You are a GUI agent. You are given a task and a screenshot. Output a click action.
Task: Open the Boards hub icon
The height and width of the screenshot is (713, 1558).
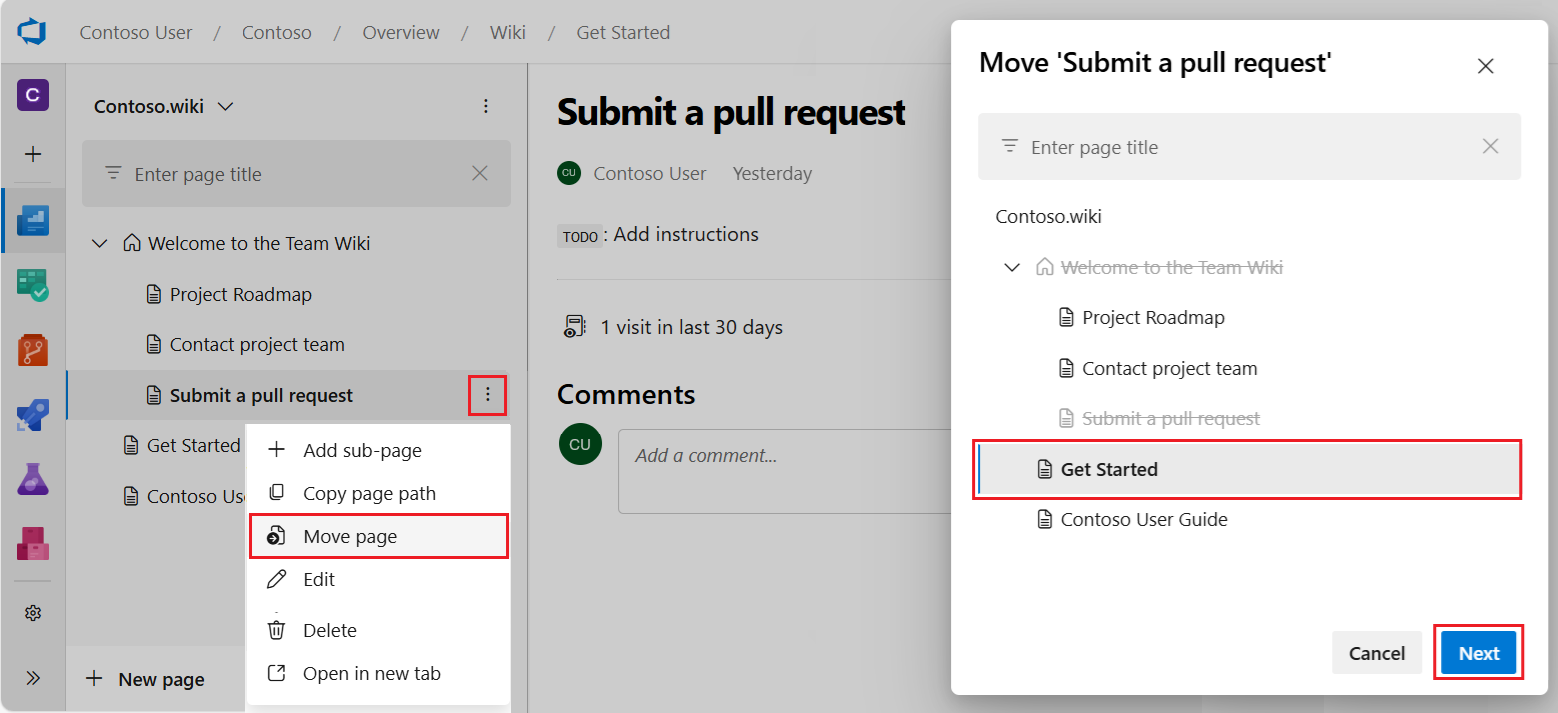[x=33, y=285]
